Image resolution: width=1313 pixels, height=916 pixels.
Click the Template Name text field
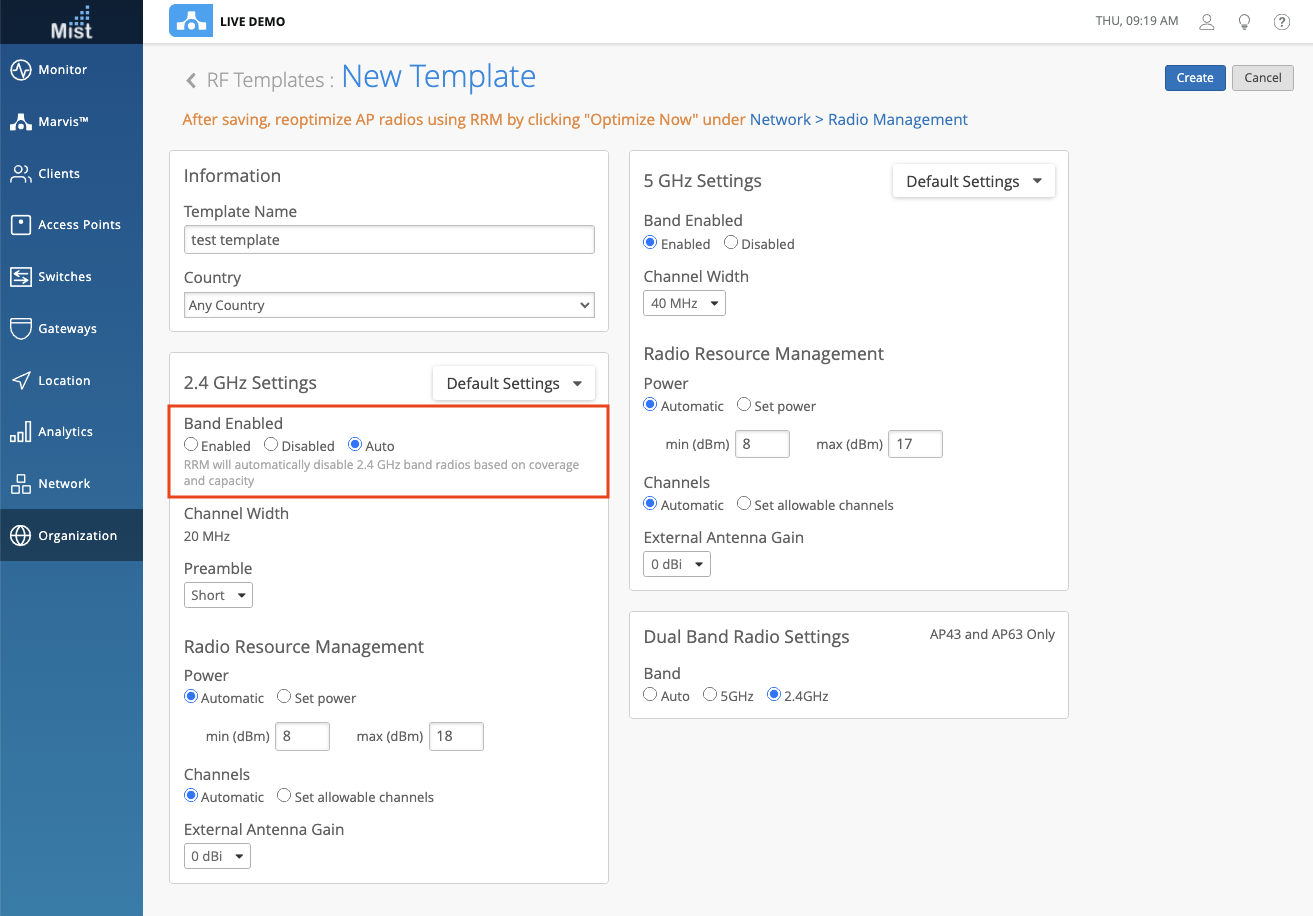click(x=389, y=240)
